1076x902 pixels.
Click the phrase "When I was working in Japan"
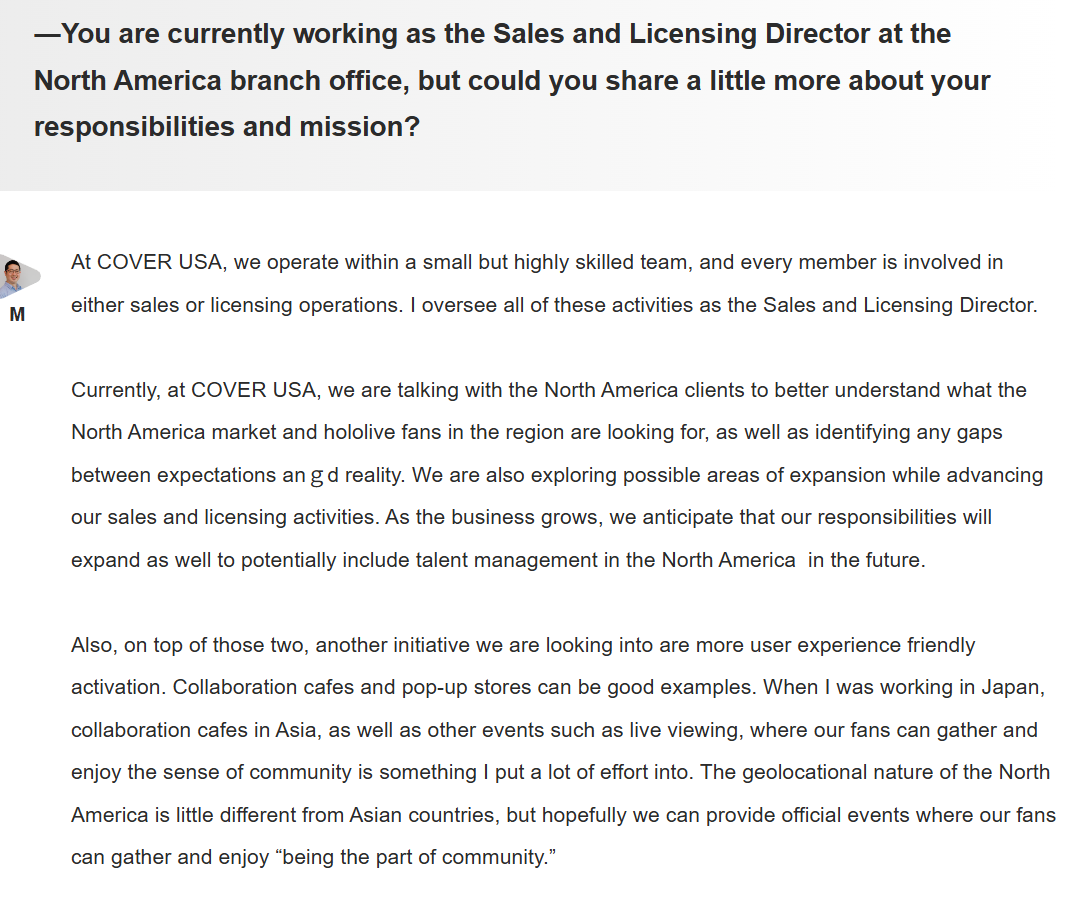pyautogui.click(x=907, y=688)
